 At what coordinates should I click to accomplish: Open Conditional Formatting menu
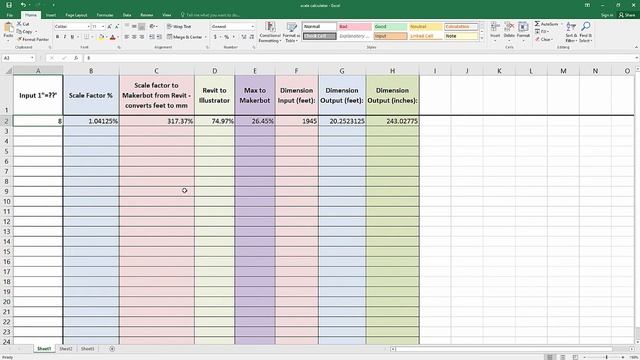270,32
